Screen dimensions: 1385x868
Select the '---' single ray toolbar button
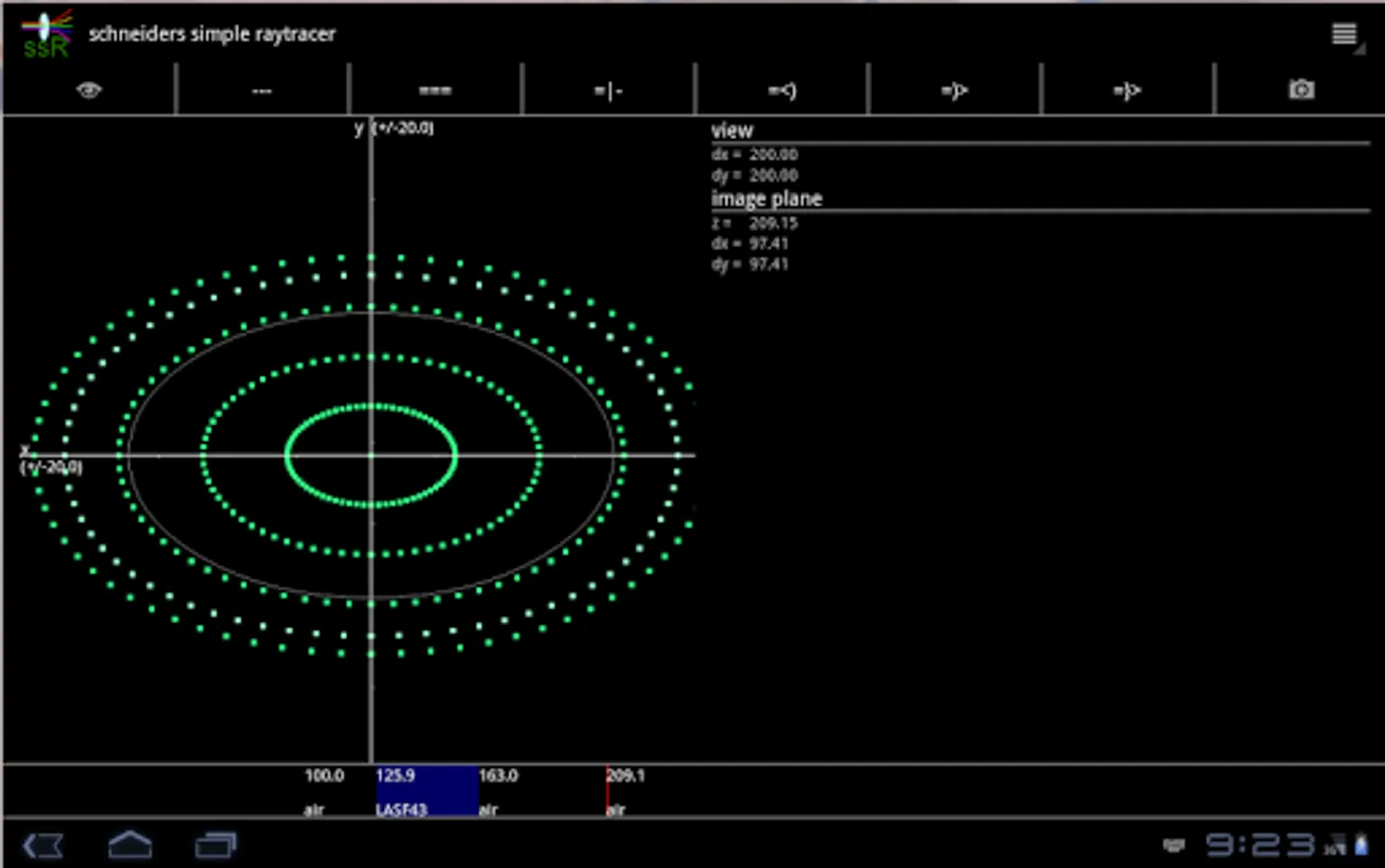coord(261,91)
